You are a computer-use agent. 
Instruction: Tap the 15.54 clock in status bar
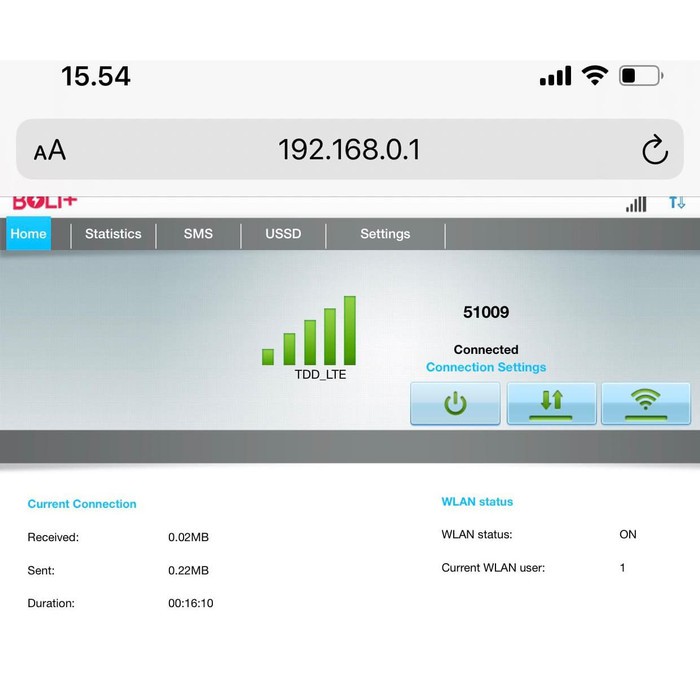click(x=96, y=76)
